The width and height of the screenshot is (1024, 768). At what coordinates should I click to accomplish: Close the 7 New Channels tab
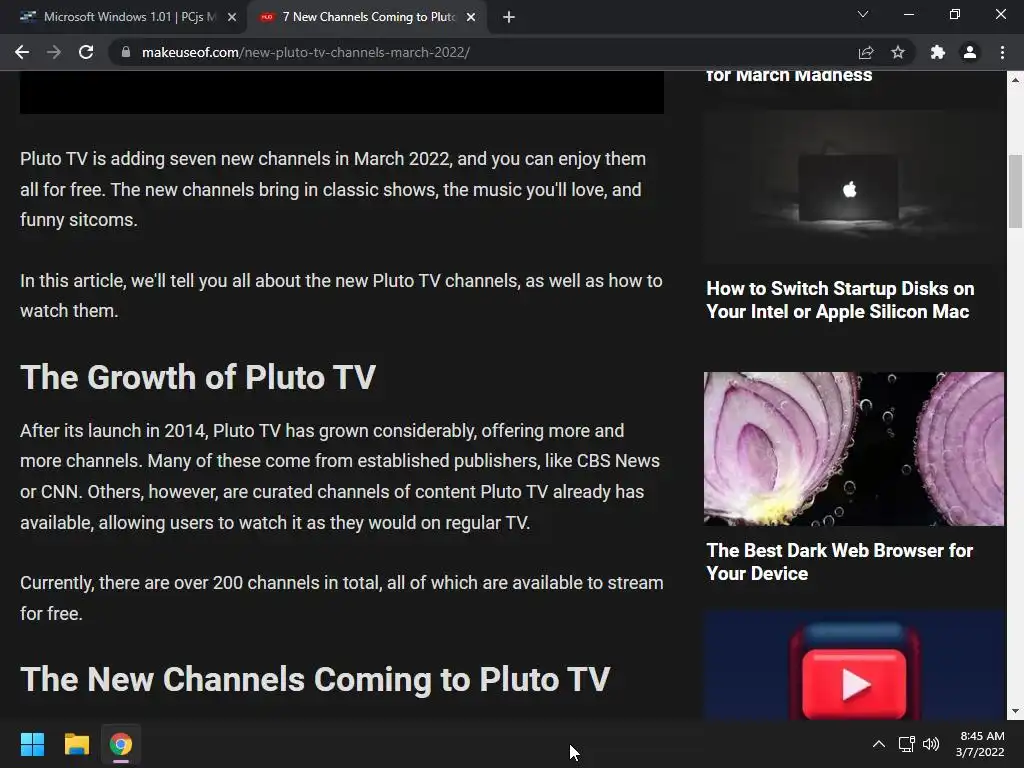pyautogui.click(x=471, y=17)
